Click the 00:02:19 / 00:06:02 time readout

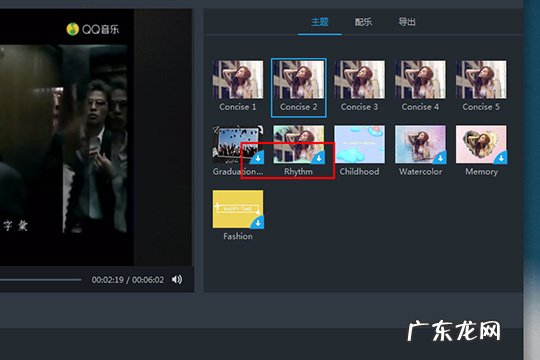pyautogui.click(x=128, y=280)
